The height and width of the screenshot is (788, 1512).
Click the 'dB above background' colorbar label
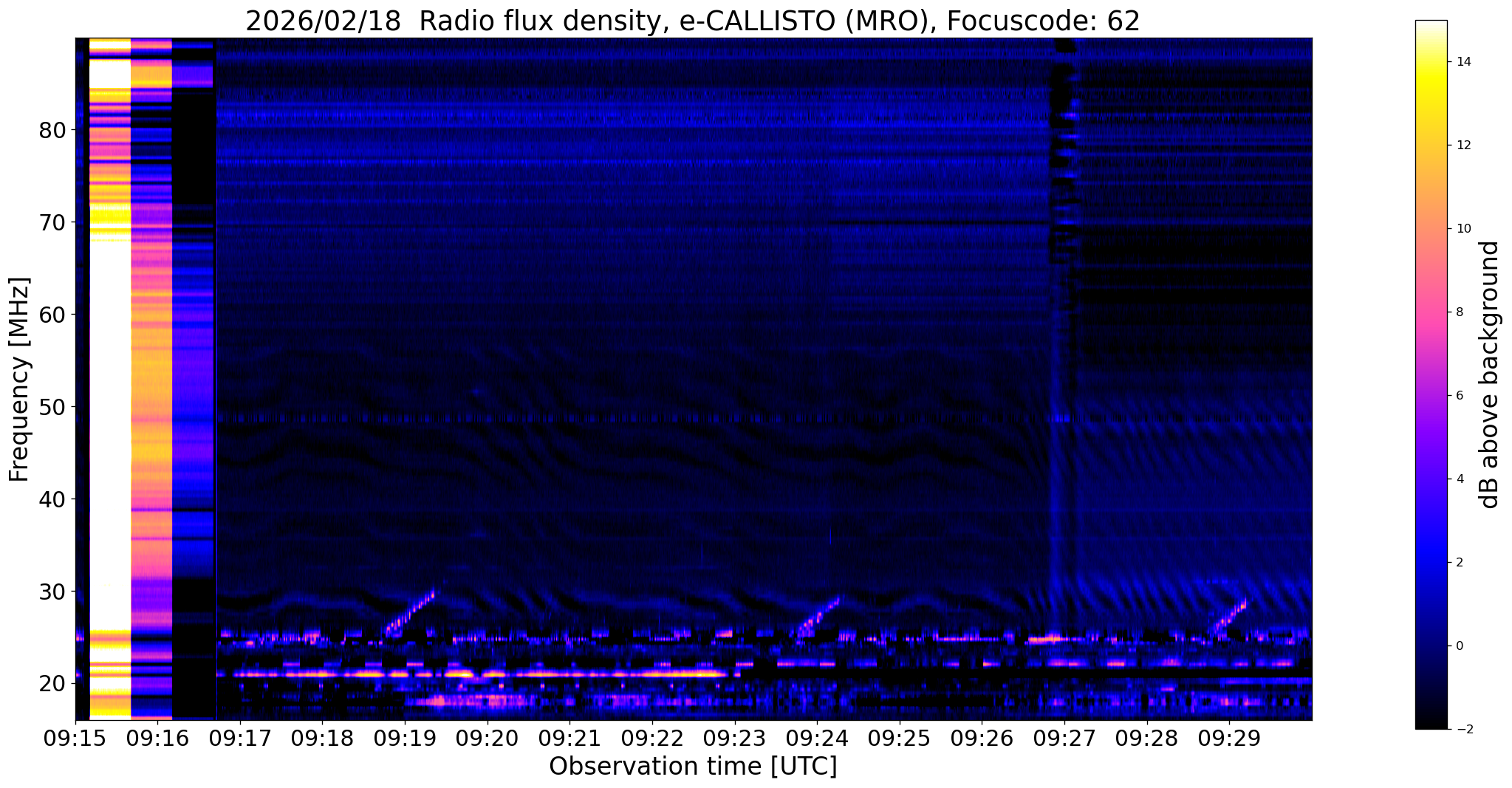[x=1489, y=374]
